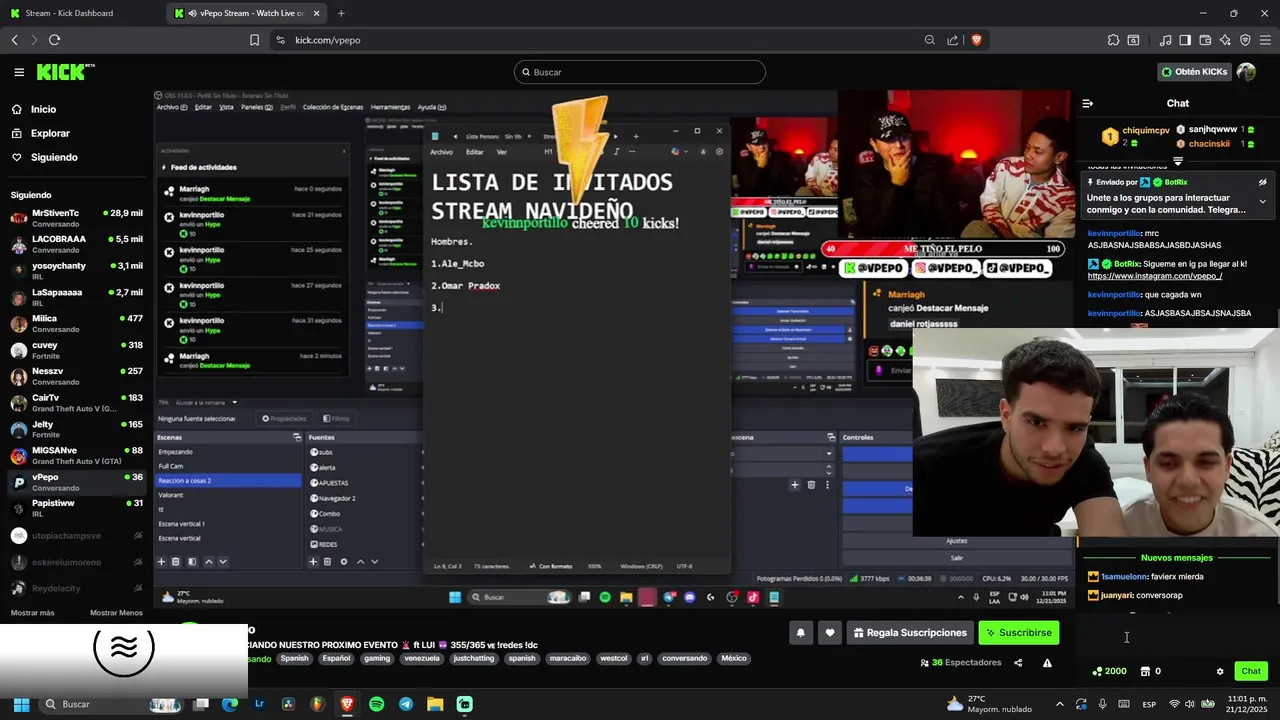Click the Buscar search field on Kick

point(640,72)
